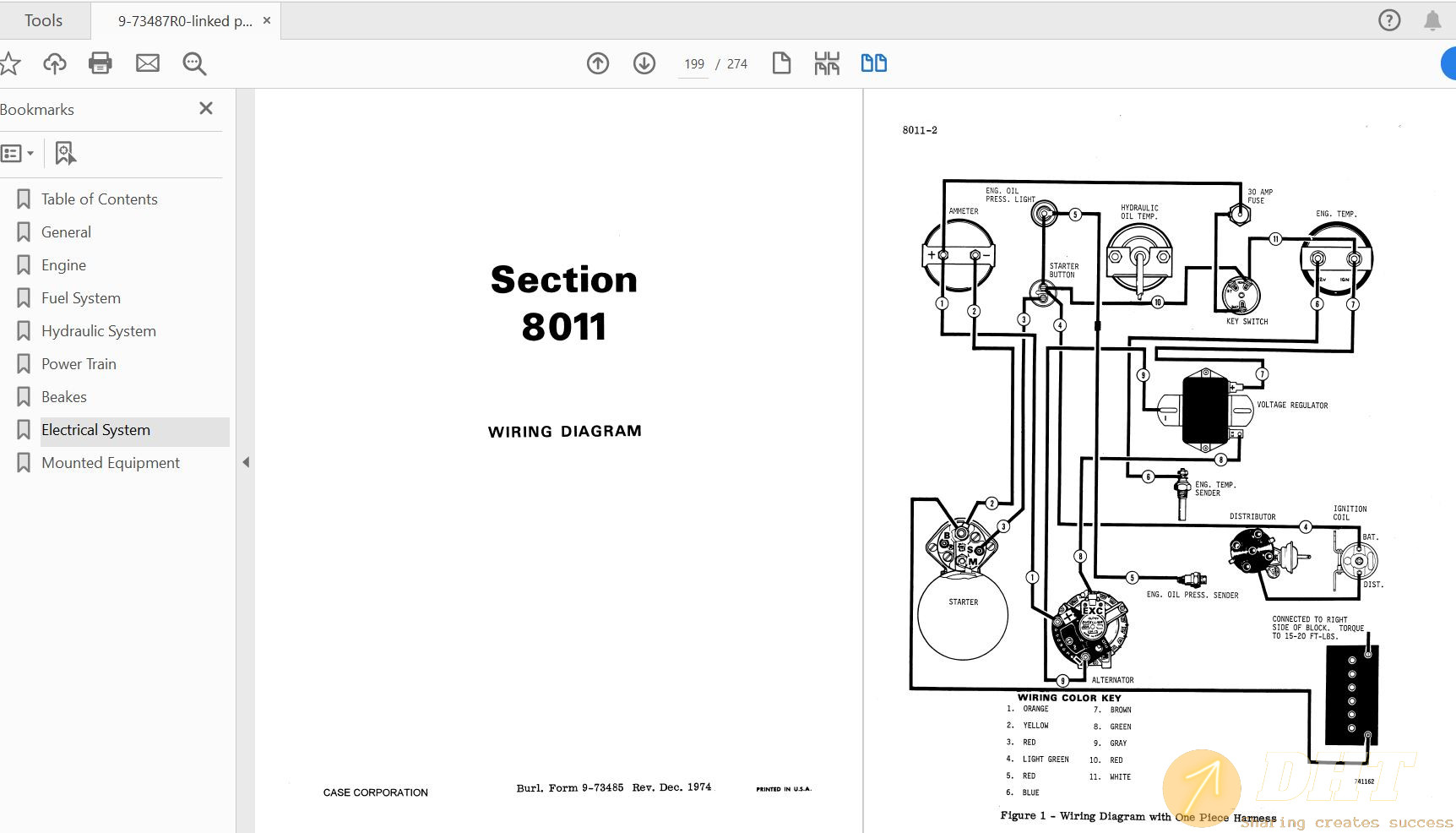1456x833 pixels.
Task: Collapse the navigation pane with side arrow
Action: [246, 462]
